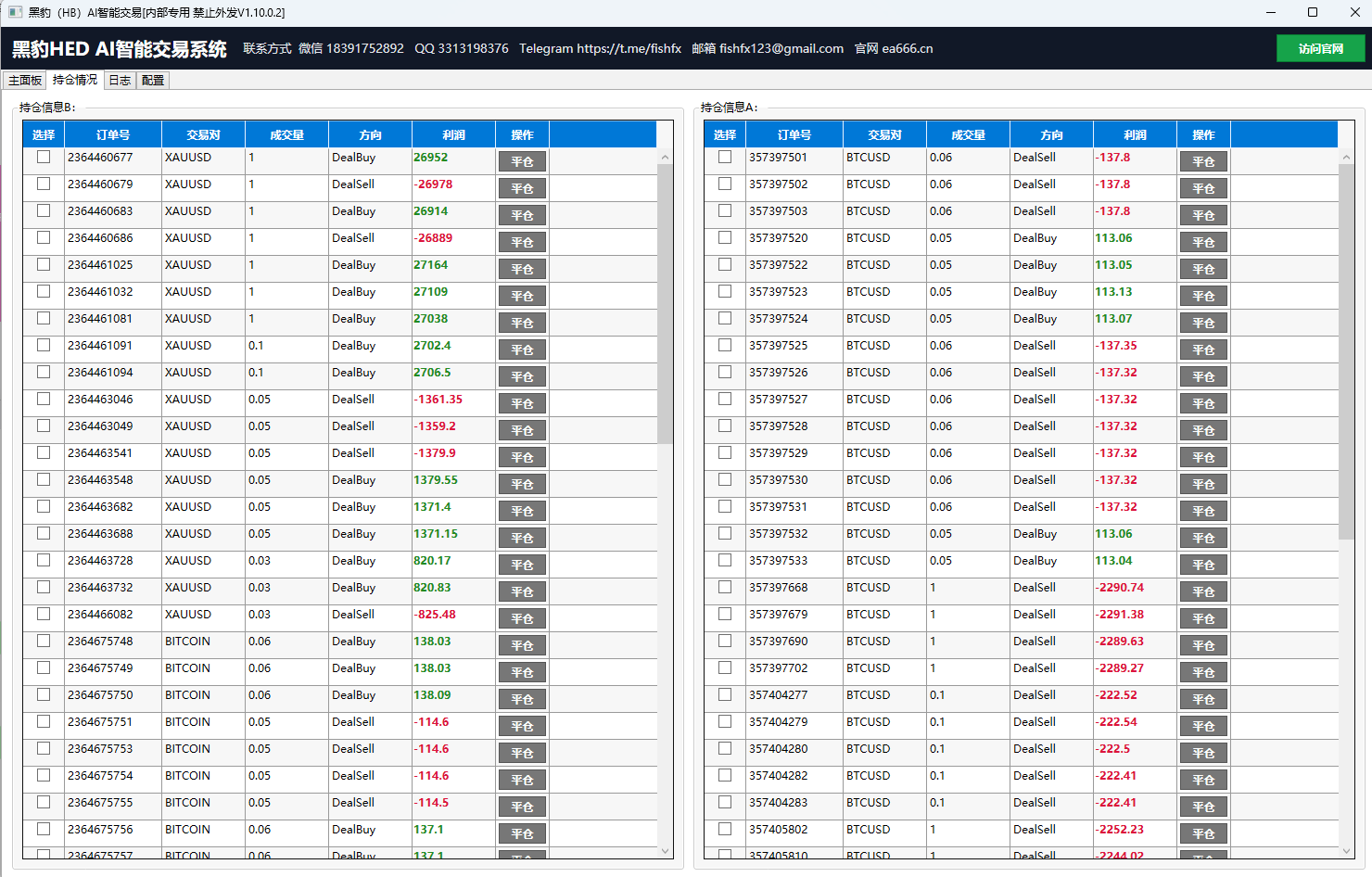Close position for BTCUSD order 357397501
The width and height of the screenshot is (1372, 877).
coord(1203,161)
